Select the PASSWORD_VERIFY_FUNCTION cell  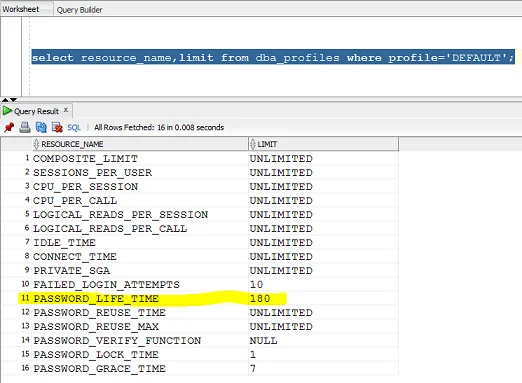click(x=140, y=341)
